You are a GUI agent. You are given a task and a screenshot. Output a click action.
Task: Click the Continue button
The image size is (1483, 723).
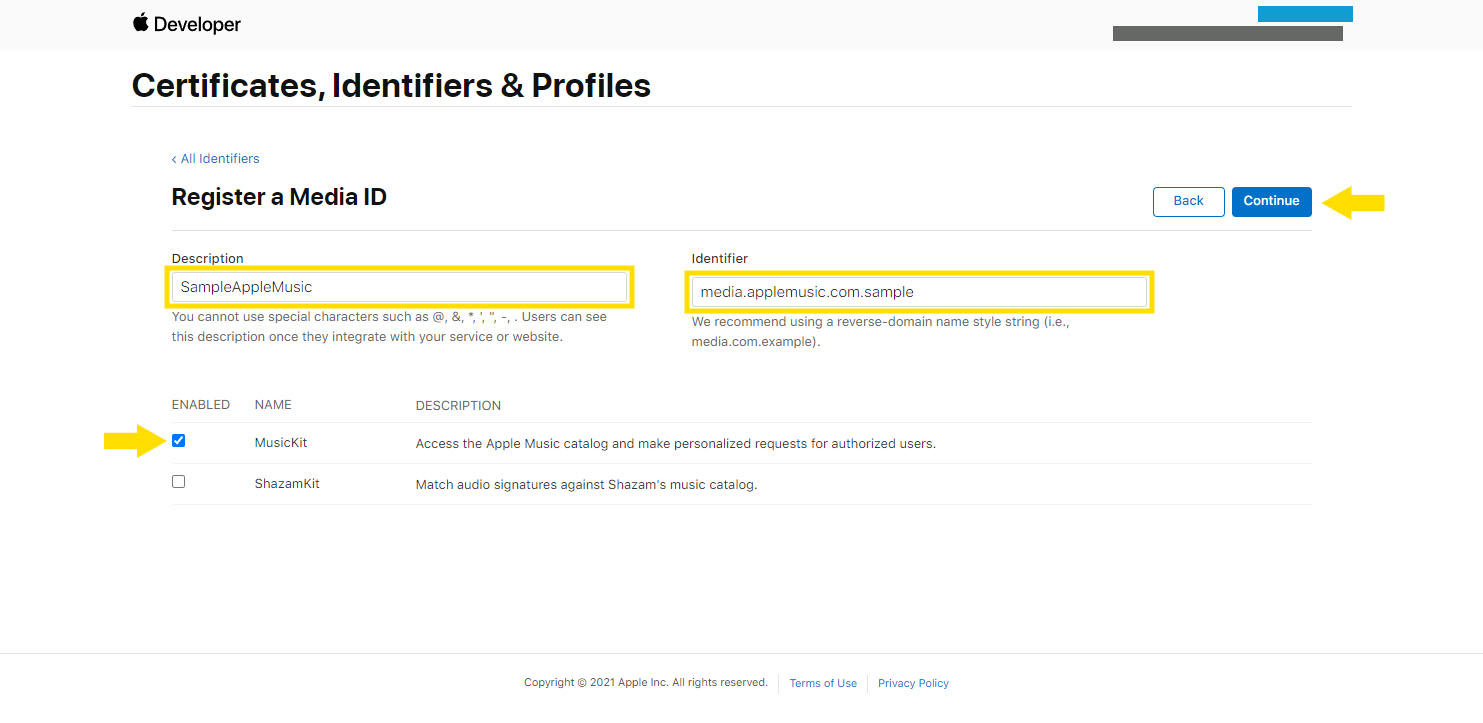(1271, 201)
